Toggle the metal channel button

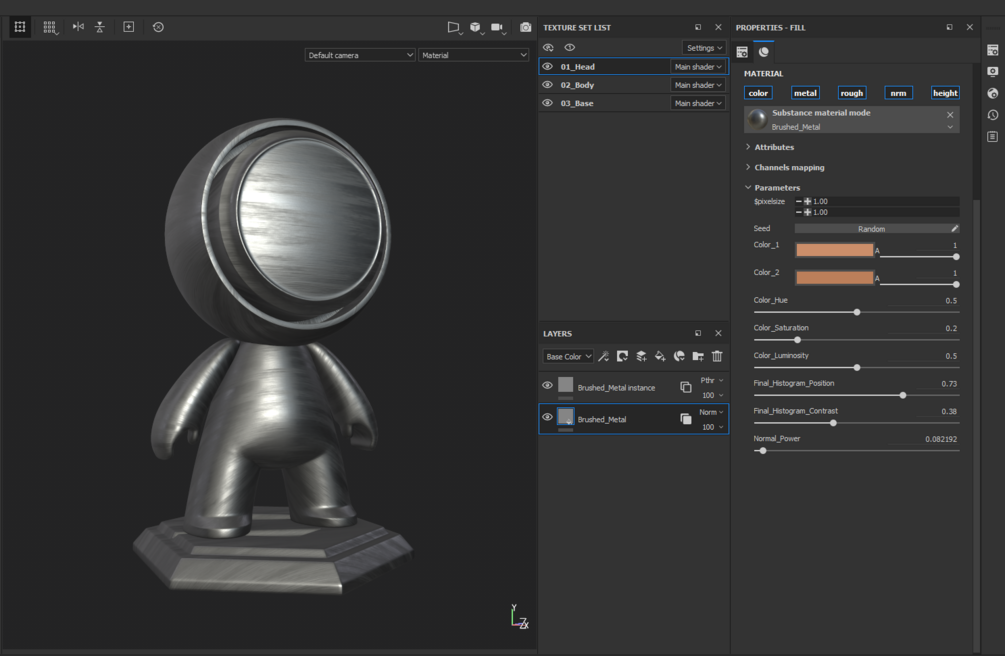click(x=805, y=93)
